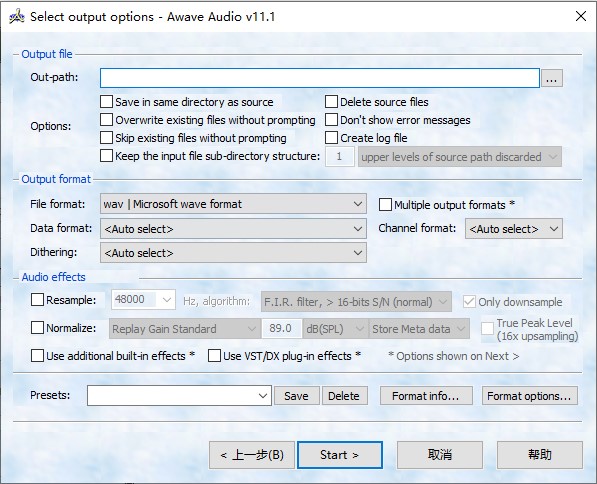Open the Presets combo box
Viewport: 597px width, 484px height.
179,396
